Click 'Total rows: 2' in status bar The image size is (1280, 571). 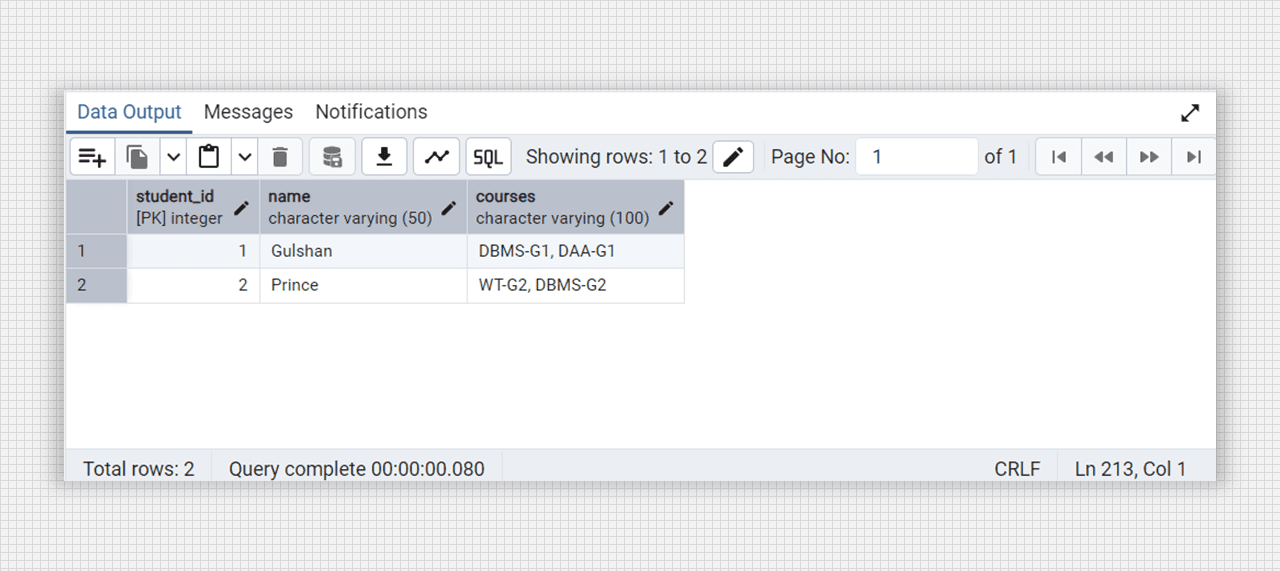[x=139, y=468]
